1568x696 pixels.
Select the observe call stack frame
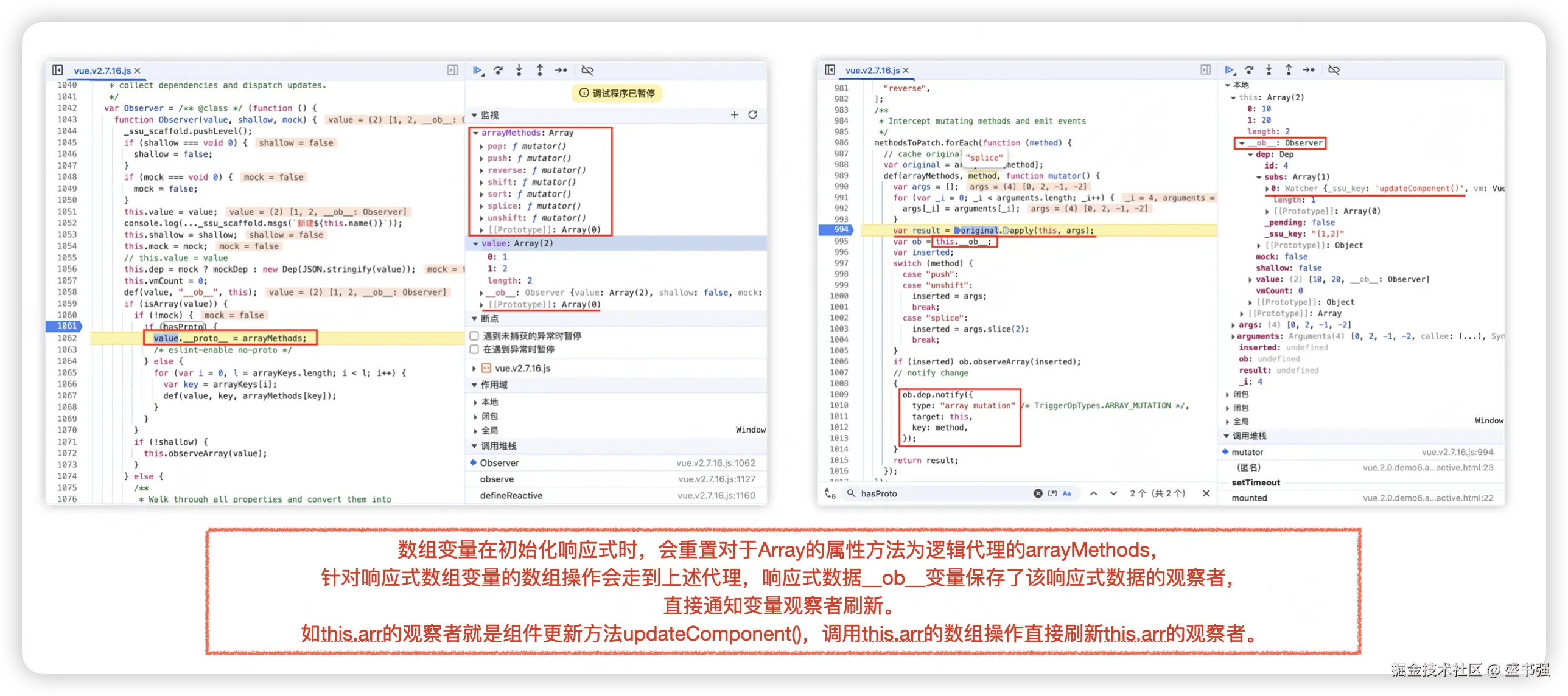point(497,479)
